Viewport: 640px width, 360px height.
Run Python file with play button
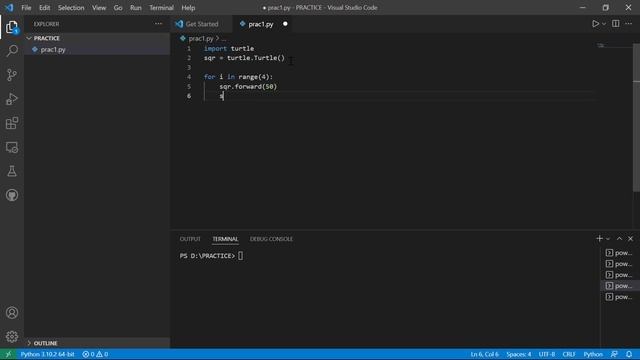click(x=596, y=24)
